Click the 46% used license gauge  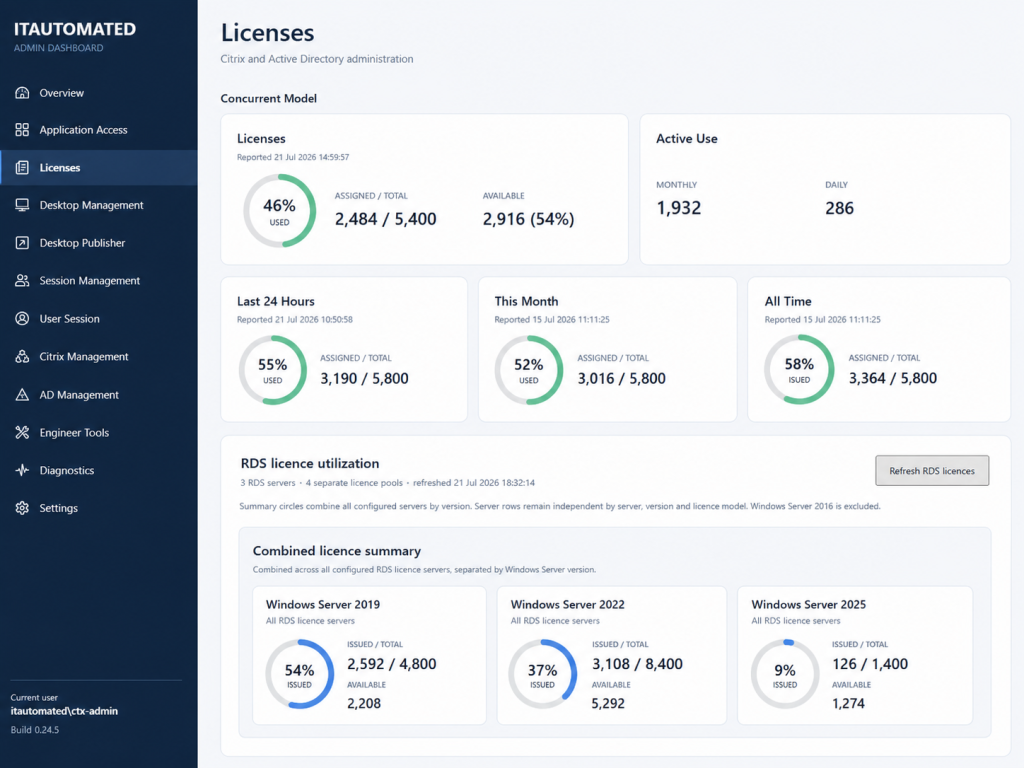280,211
